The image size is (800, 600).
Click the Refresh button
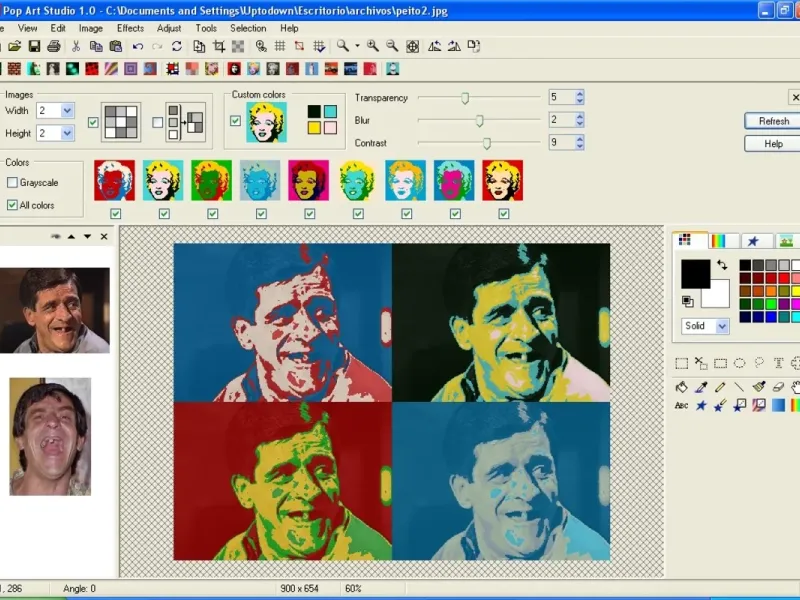point(773,121)
